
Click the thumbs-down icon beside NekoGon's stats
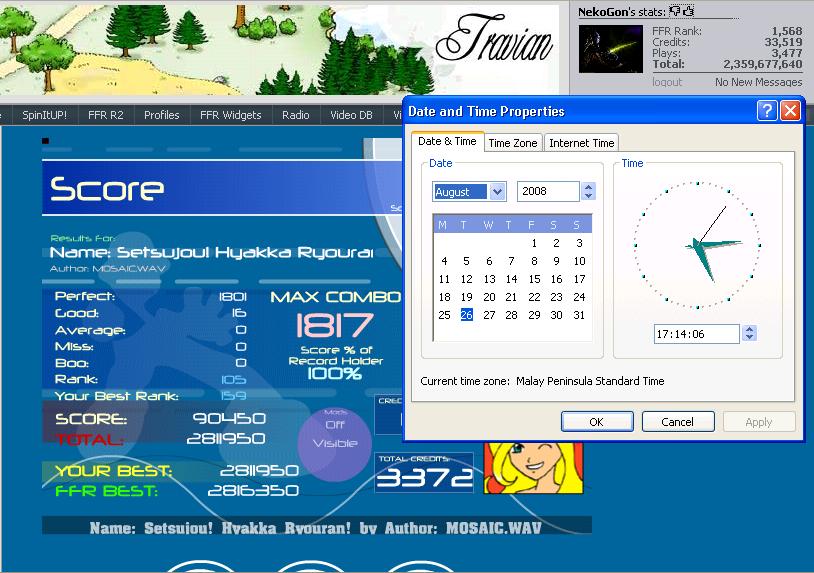(674, 10)
